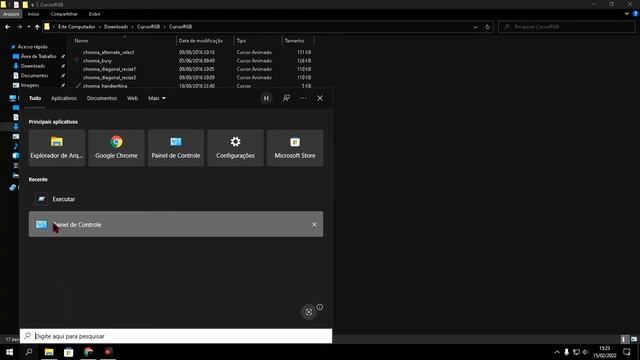Go up one folder level
Image resolution: width=640 pixels, height=360 pixels.
37,27
